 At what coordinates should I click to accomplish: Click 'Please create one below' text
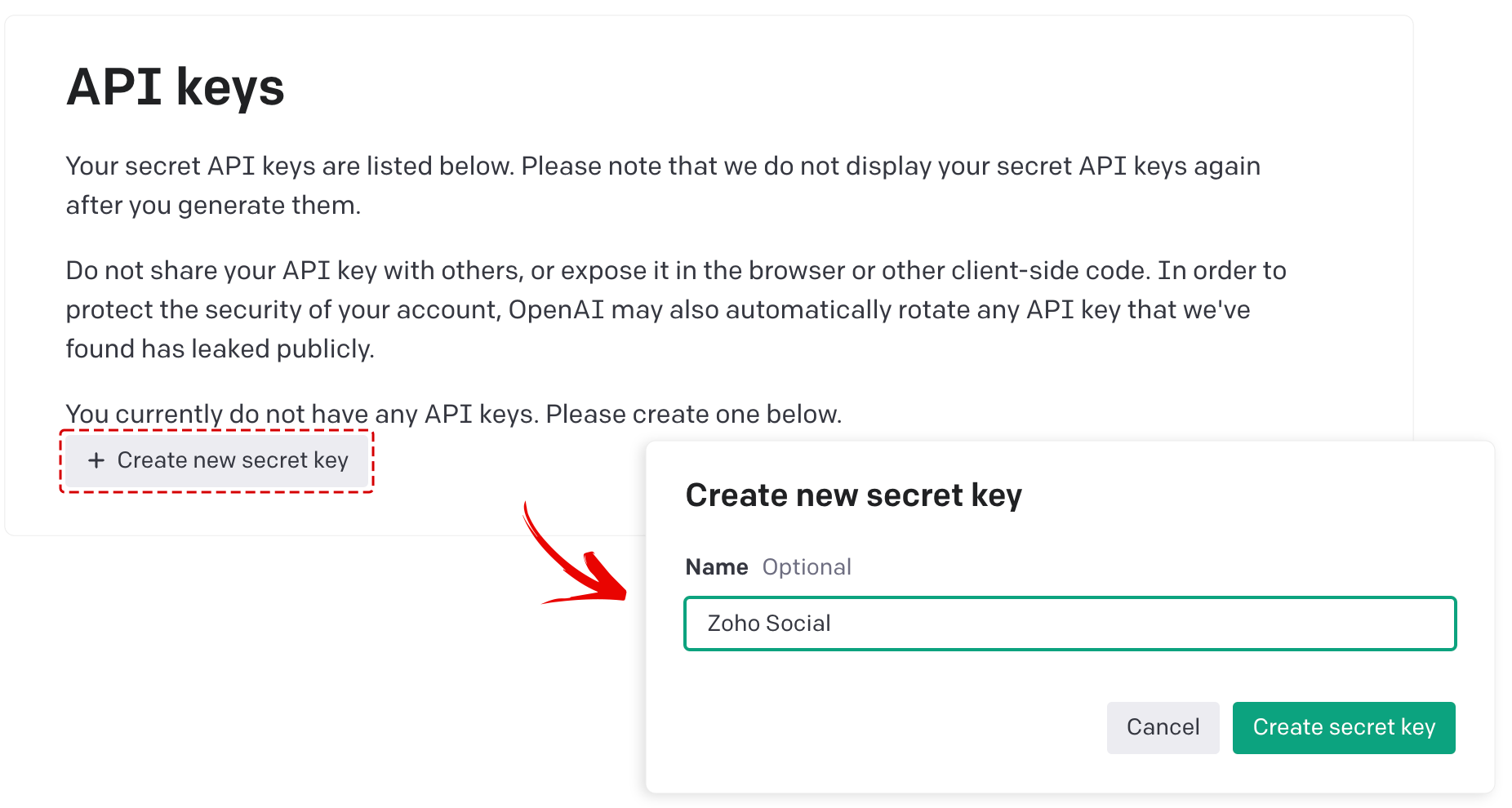(693, 415)
